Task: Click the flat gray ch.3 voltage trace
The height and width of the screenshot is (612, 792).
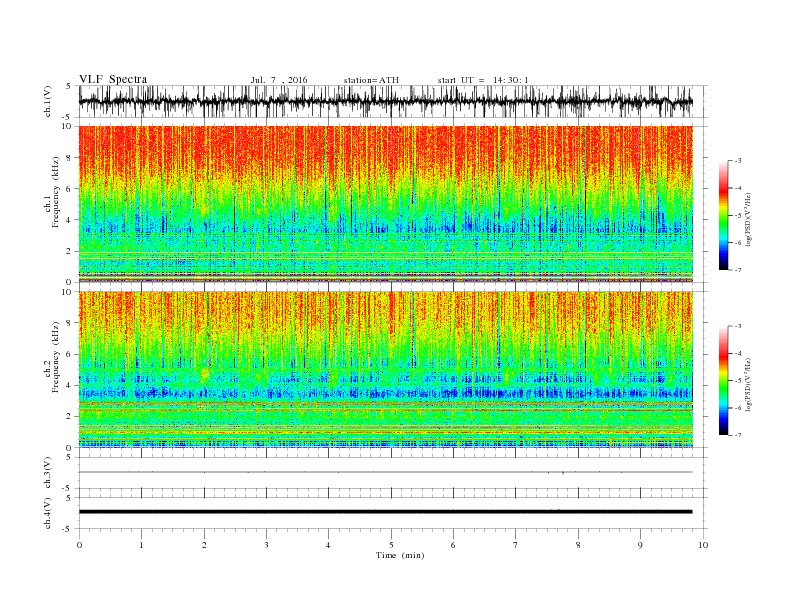Action: 386,472
